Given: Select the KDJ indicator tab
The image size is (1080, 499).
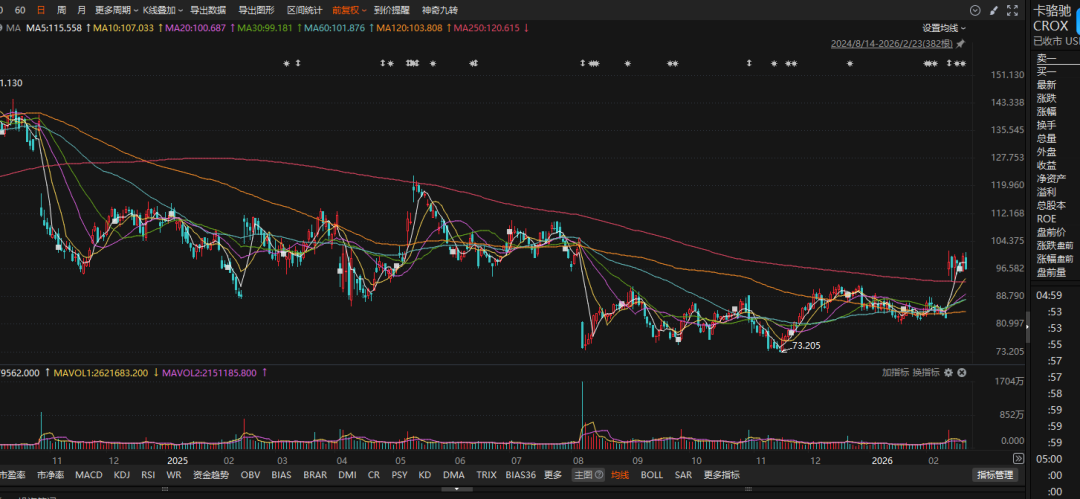Looking at the screenshot, I should [x=122, y=475].
